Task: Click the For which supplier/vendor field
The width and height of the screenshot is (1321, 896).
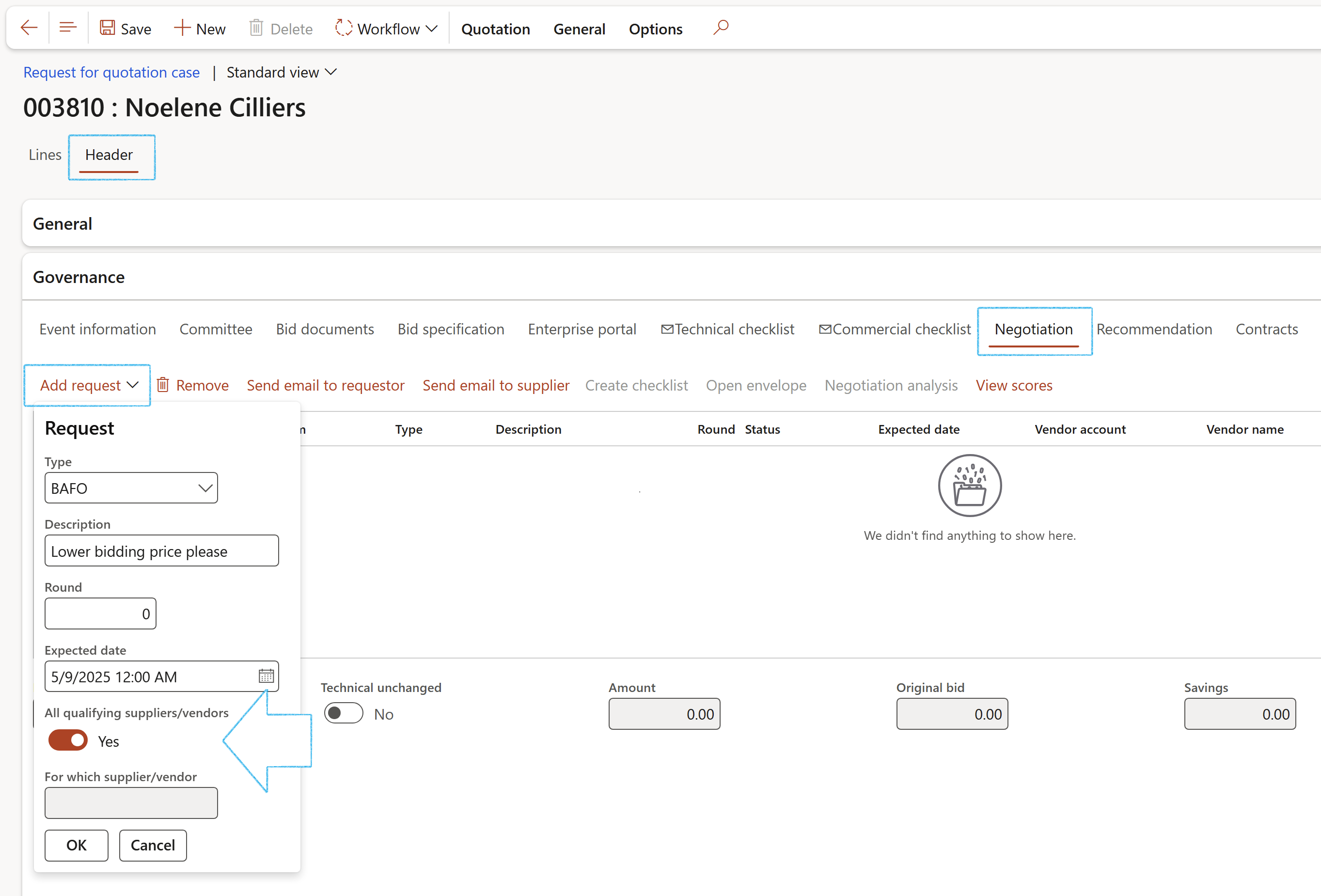Action: [131, 803]
